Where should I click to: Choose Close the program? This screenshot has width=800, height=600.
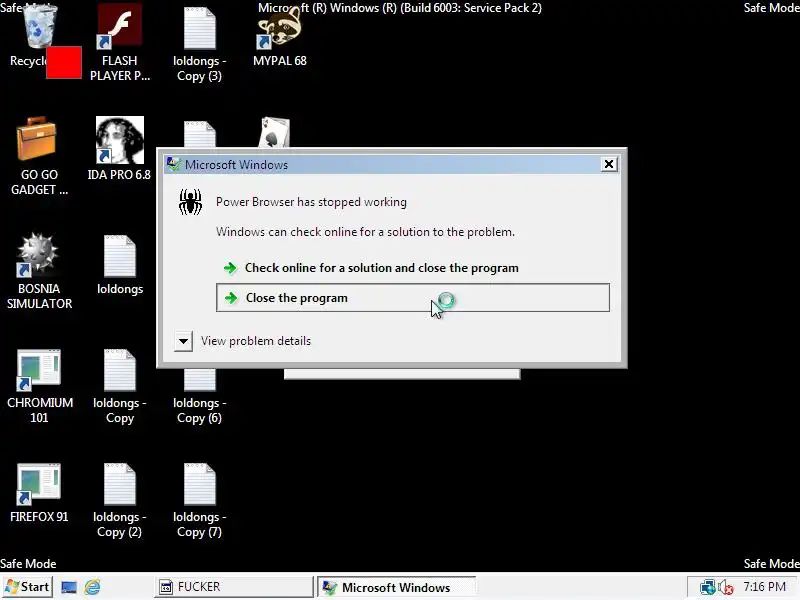pyautogui.click(x=413, y=297)
